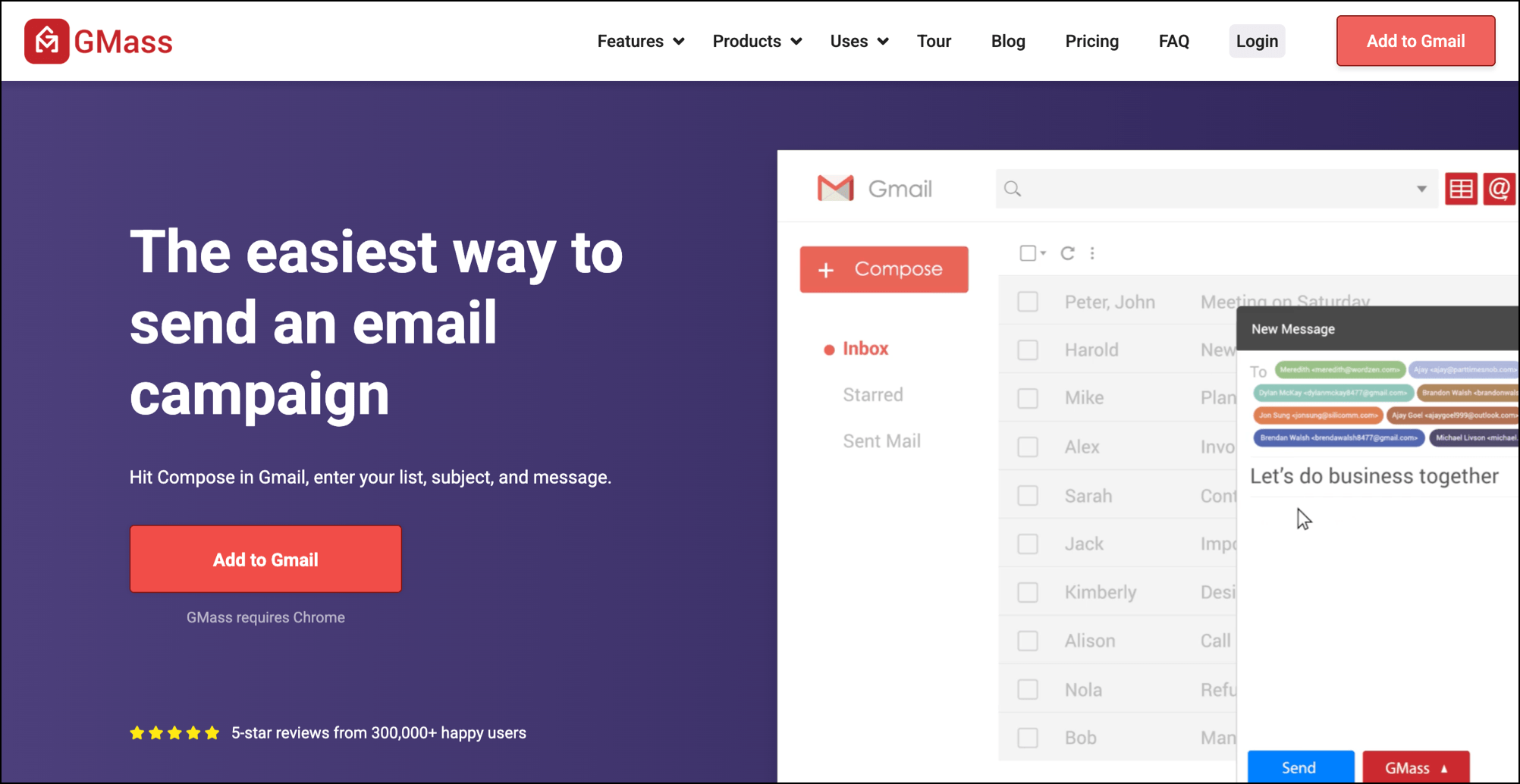Click the hero Add to Gmail button
Image resolution: width=1520 pixels, height=784 pixels.
tap(265, 559)
